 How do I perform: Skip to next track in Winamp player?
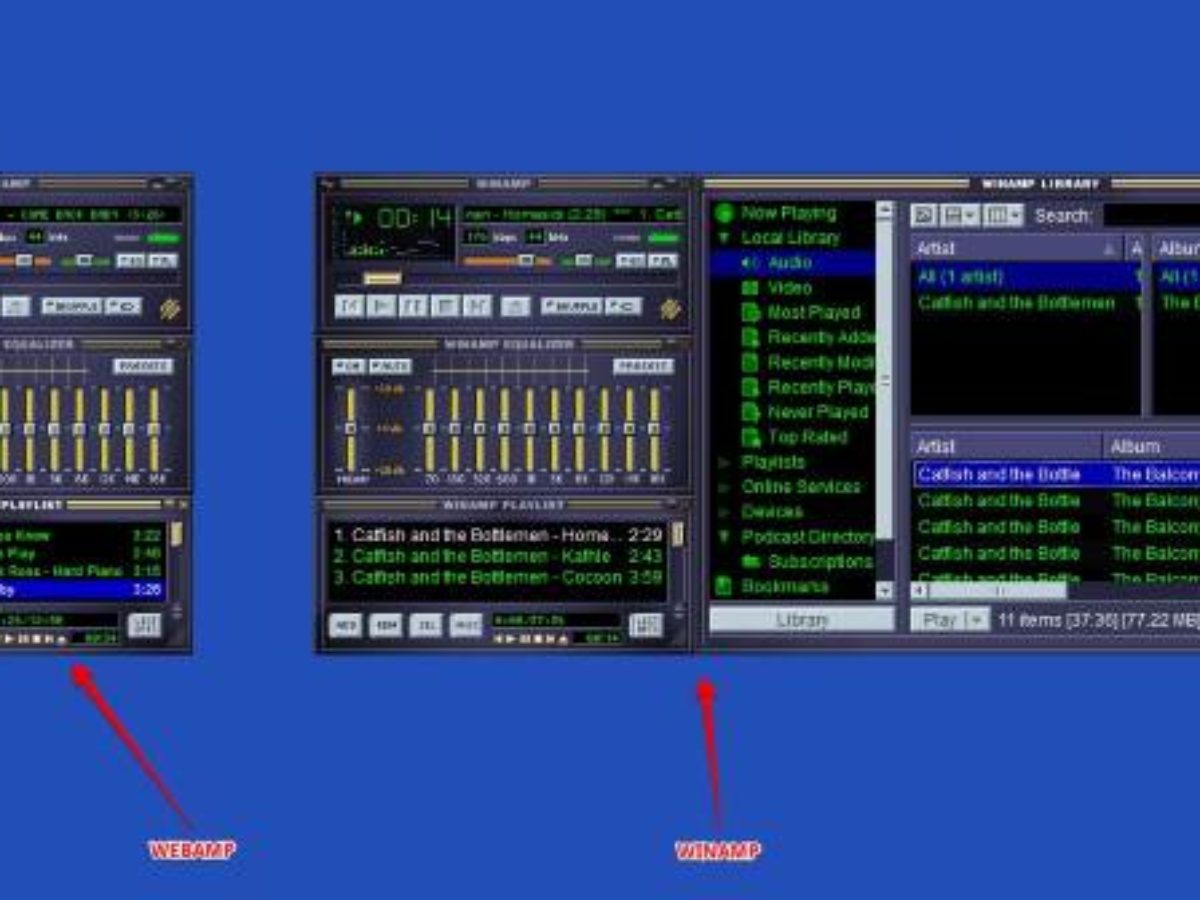point(477,306)
